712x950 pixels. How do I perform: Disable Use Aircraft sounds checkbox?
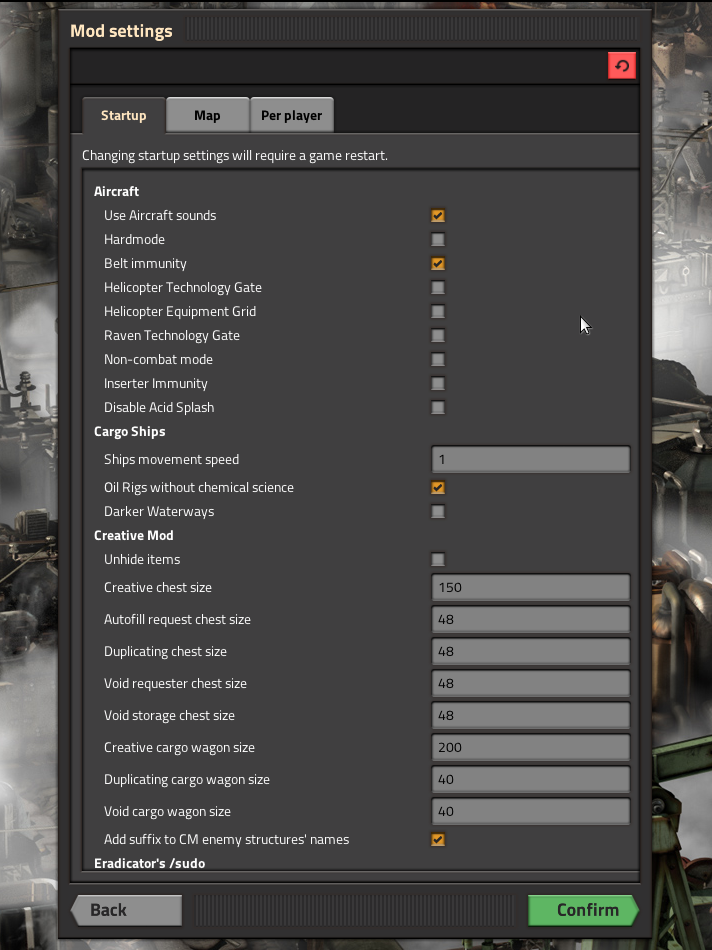[438, 216]
